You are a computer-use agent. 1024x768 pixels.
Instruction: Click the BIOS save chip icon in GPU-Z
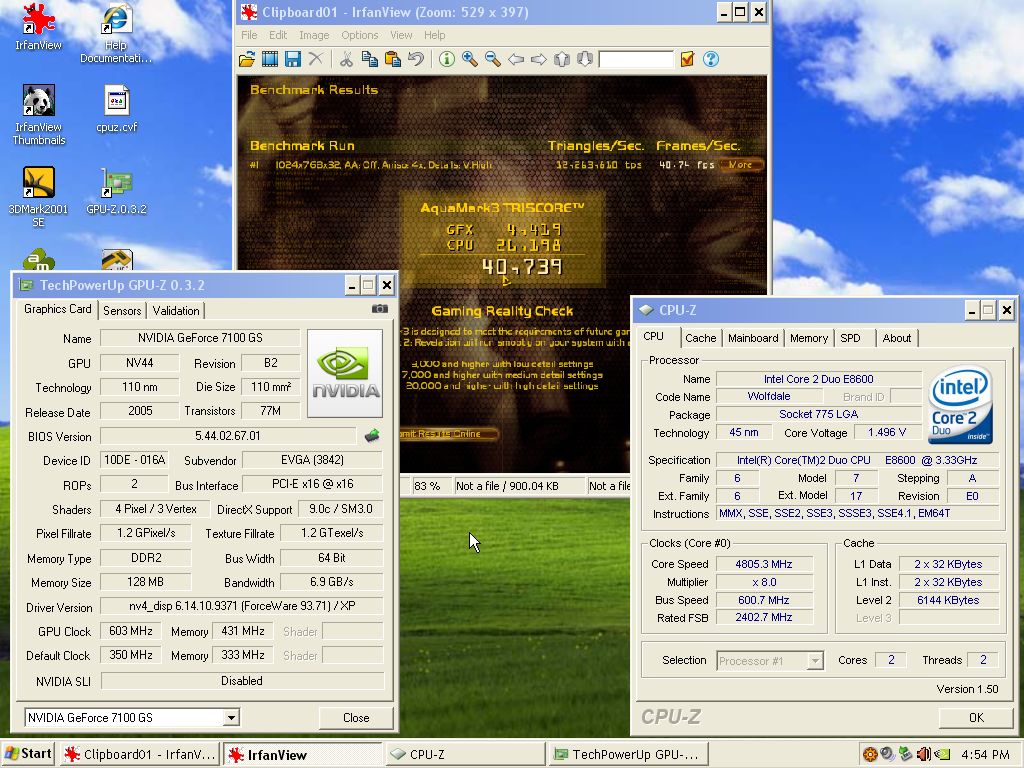pos(372,435)
